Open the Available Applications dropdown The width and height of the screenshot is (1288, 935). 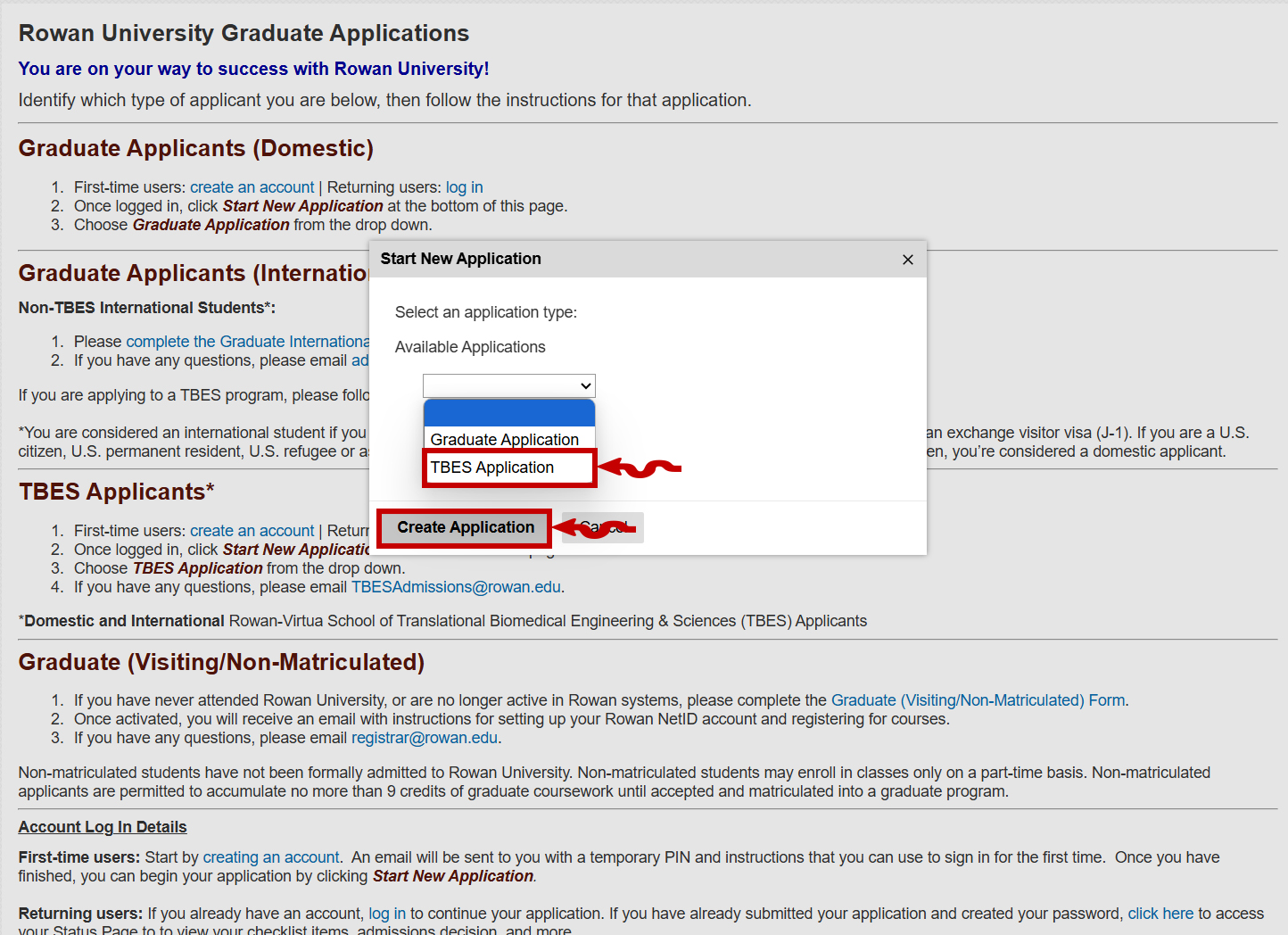click(509, 385)
